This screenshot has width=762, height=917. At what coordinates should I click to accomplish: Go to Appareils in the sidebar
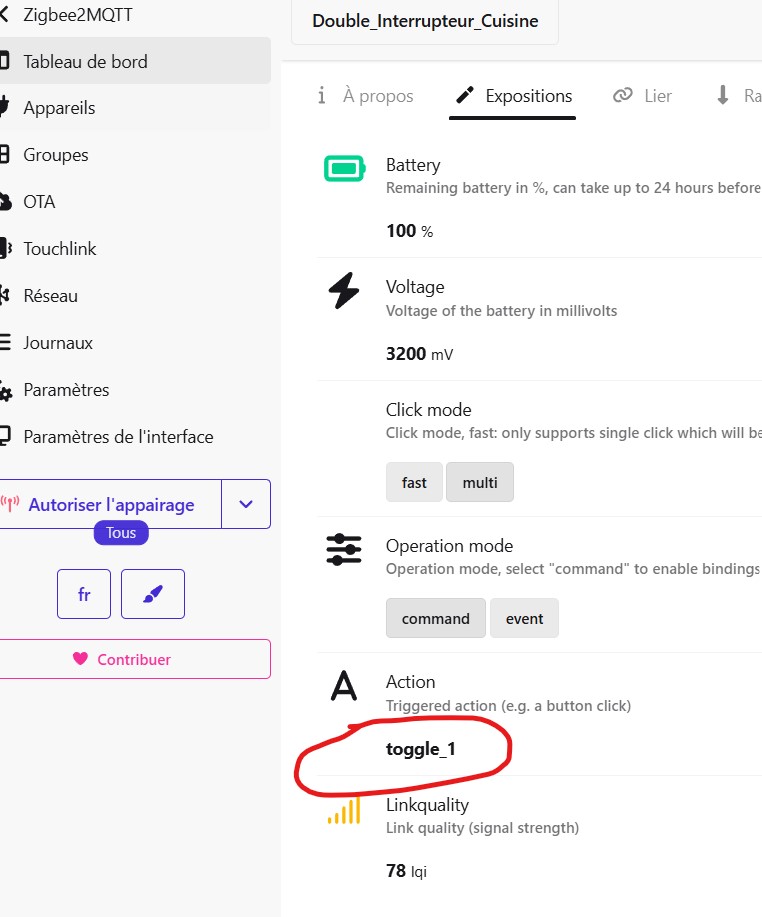click(x=60, y=108)
